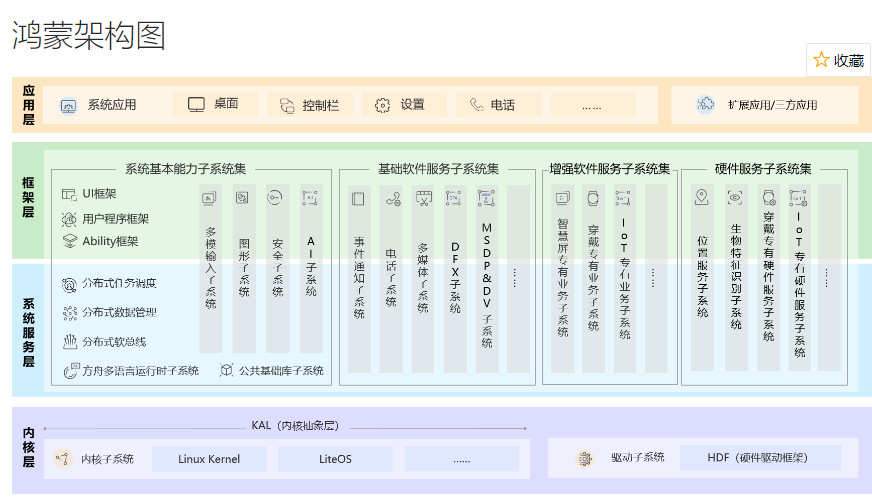
Task: Click the icon above 安全子系统
Action: coord(275,197)
